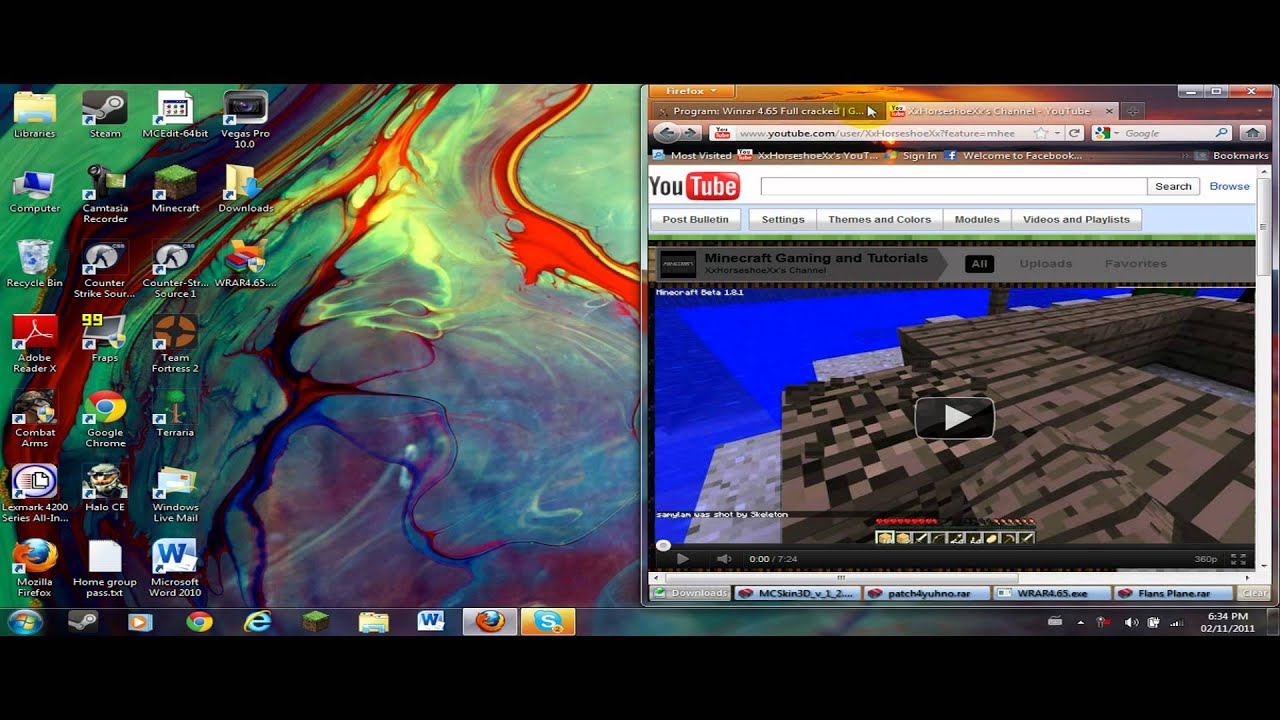Launch Fraps from the desktop
The height and width of the screenshot is (720, 1280).
click(x=105, y=339)
